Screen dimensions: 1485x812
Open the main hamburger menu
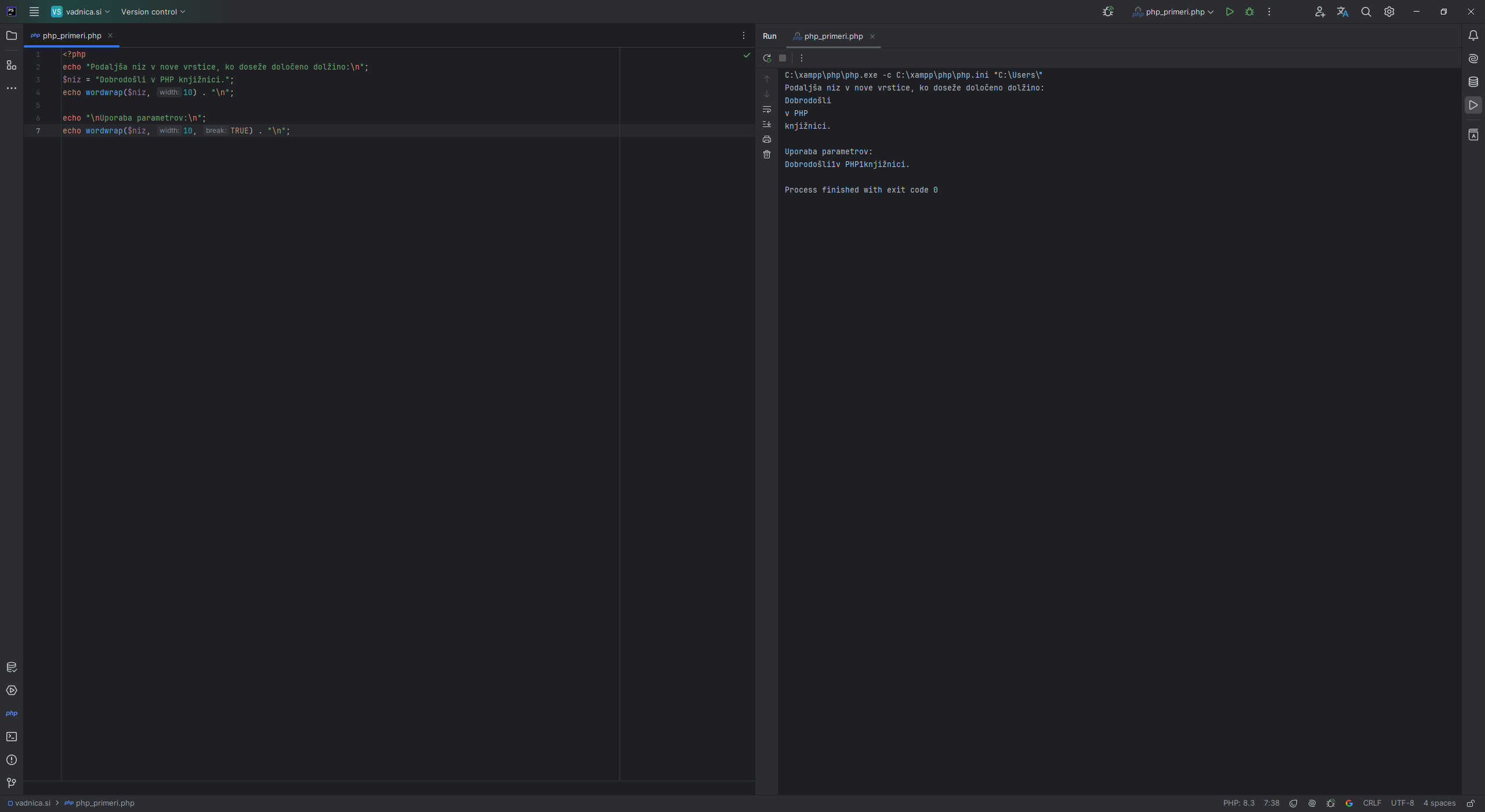coord(34,11)
